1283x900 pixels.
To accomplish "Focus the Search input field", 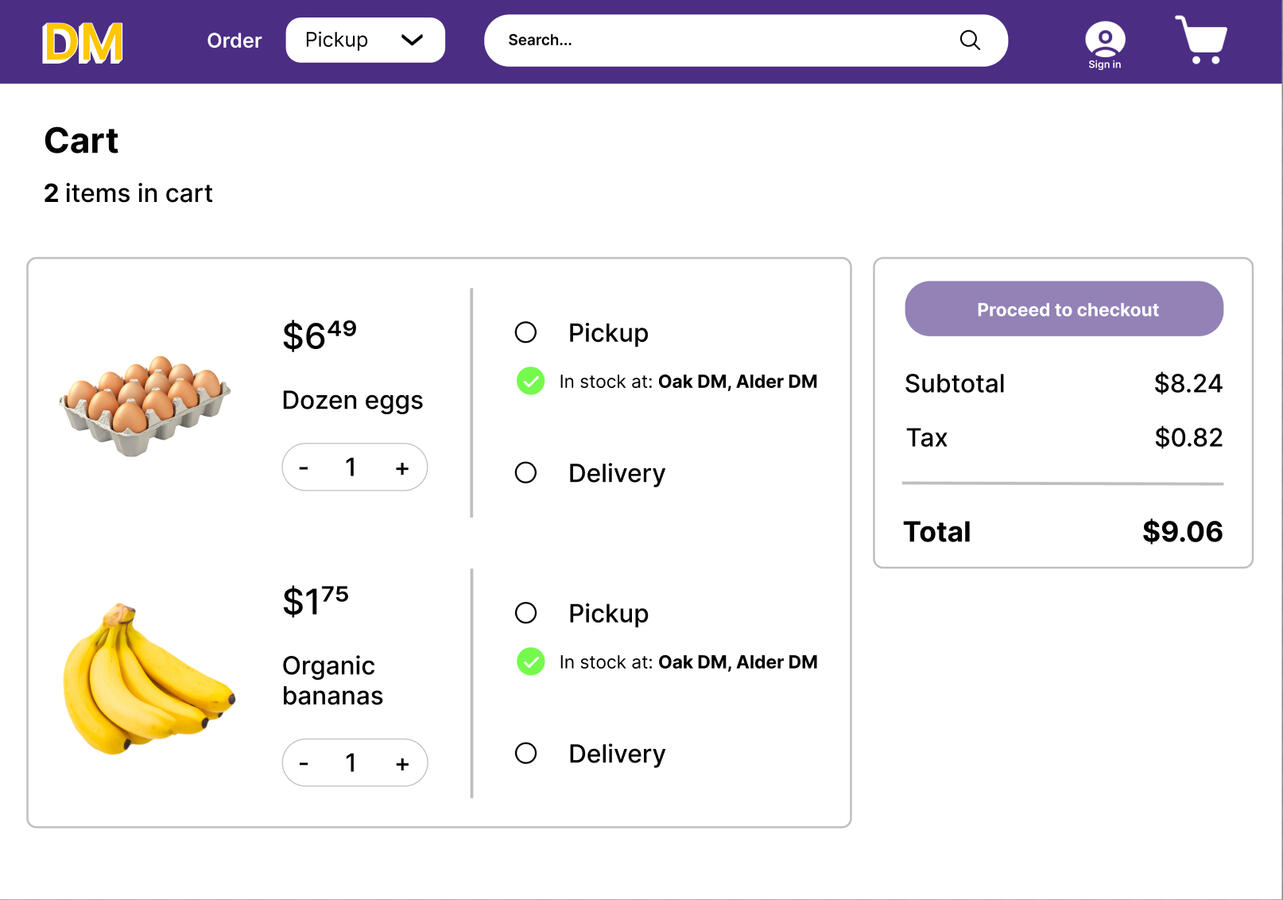I will [720, 40].
